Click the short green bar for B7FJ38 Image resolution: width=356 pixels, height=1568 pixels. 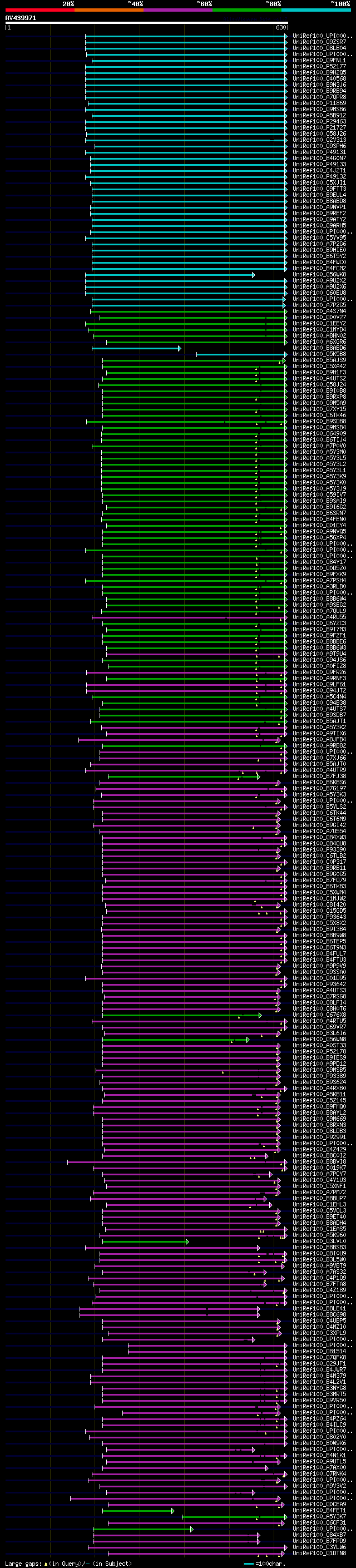(184, 776)
